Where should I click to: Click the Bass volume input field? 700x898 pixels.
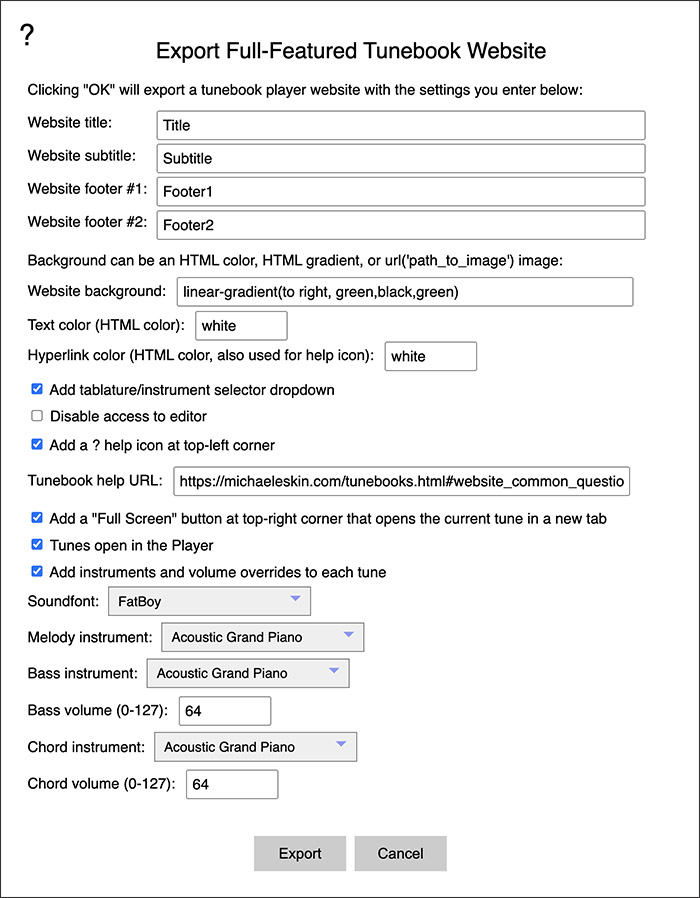225,711
